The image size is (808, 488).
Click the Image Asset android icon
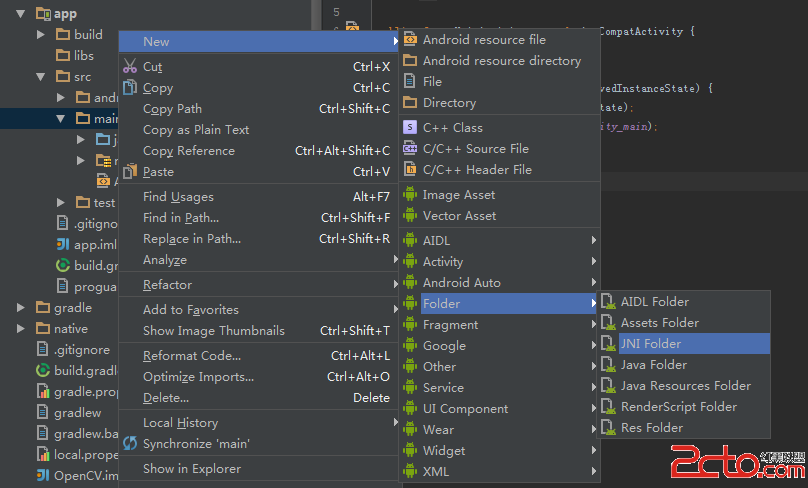[x=410, y=195]
